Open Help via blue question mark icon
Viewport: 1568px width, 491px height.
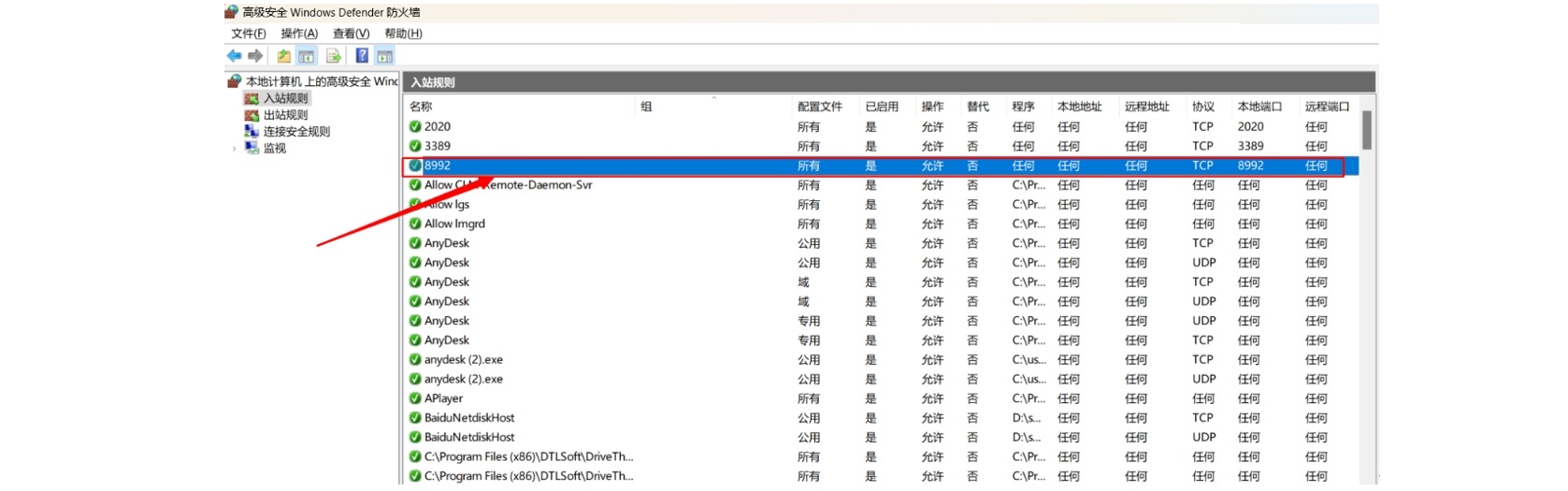point(362,56)
